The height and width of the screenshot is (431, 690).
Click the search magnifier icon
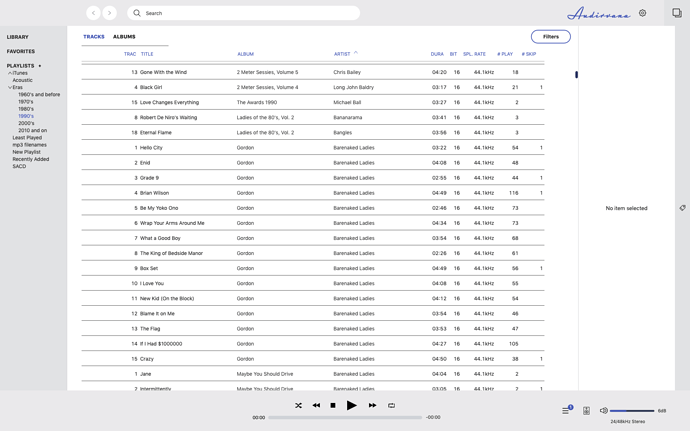point(137,13)
